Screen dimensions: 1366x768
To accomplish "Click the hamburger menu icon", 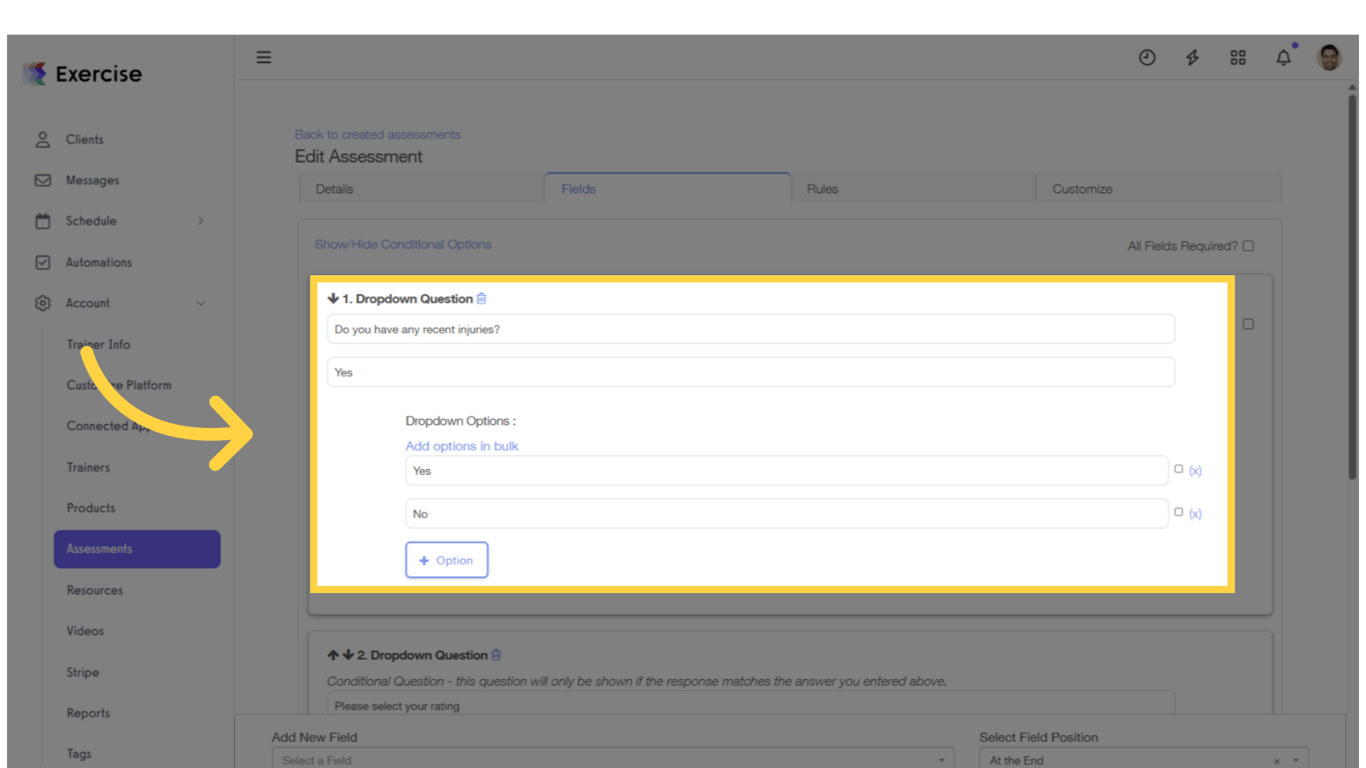I will [263, 57].
